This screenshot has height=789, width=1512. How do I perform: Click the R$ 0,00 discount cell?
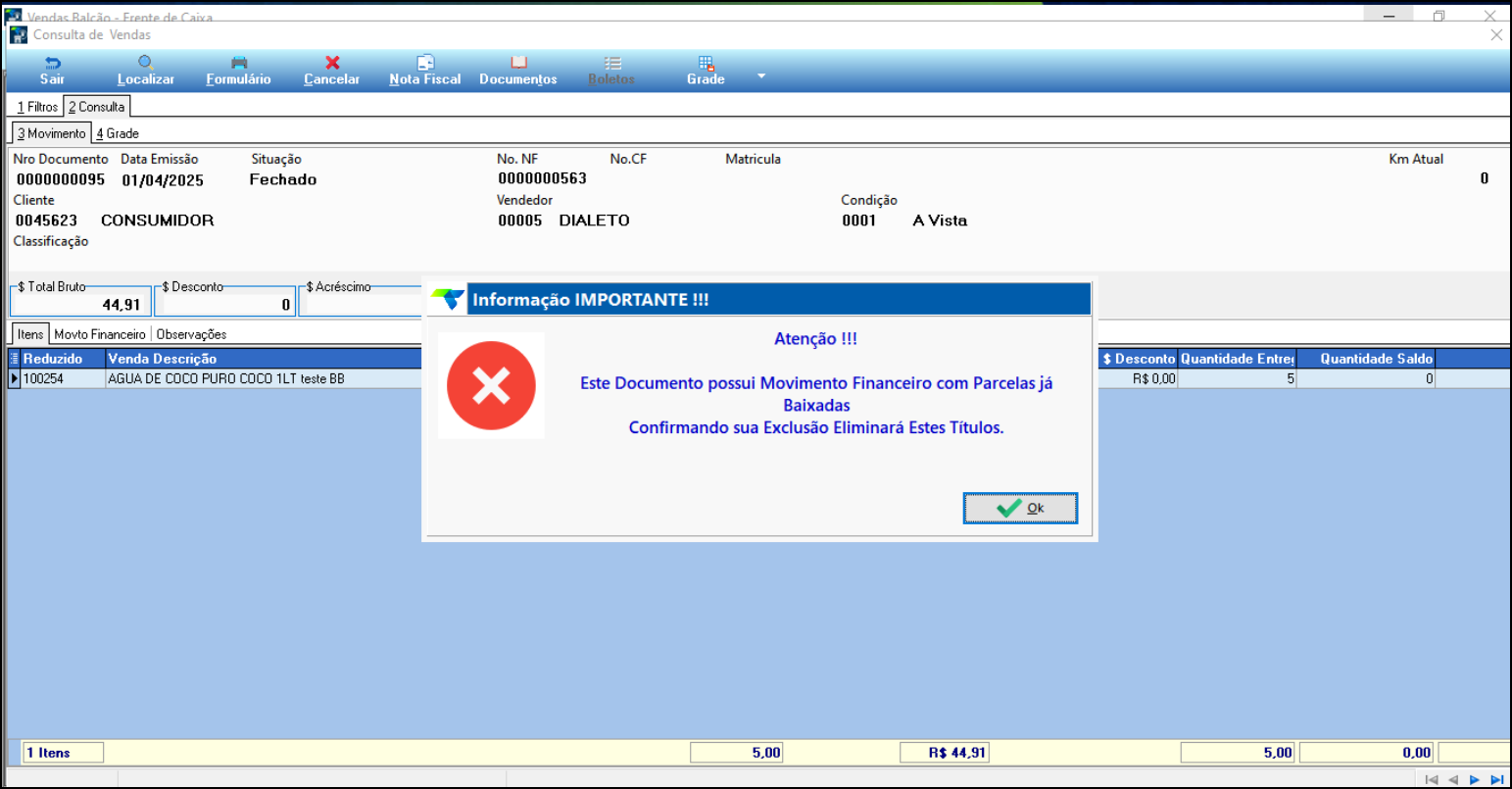(1138, 378)
